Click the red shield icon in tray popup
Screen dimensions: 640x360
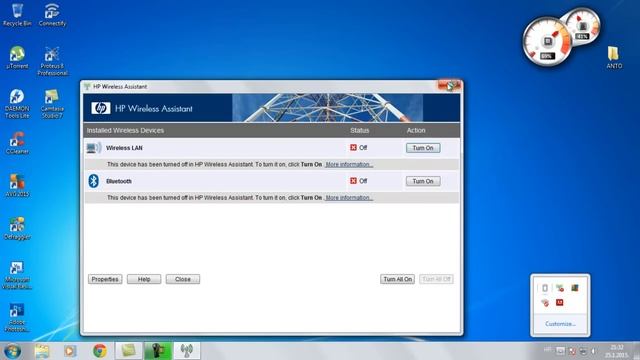[x=545, y=302]
